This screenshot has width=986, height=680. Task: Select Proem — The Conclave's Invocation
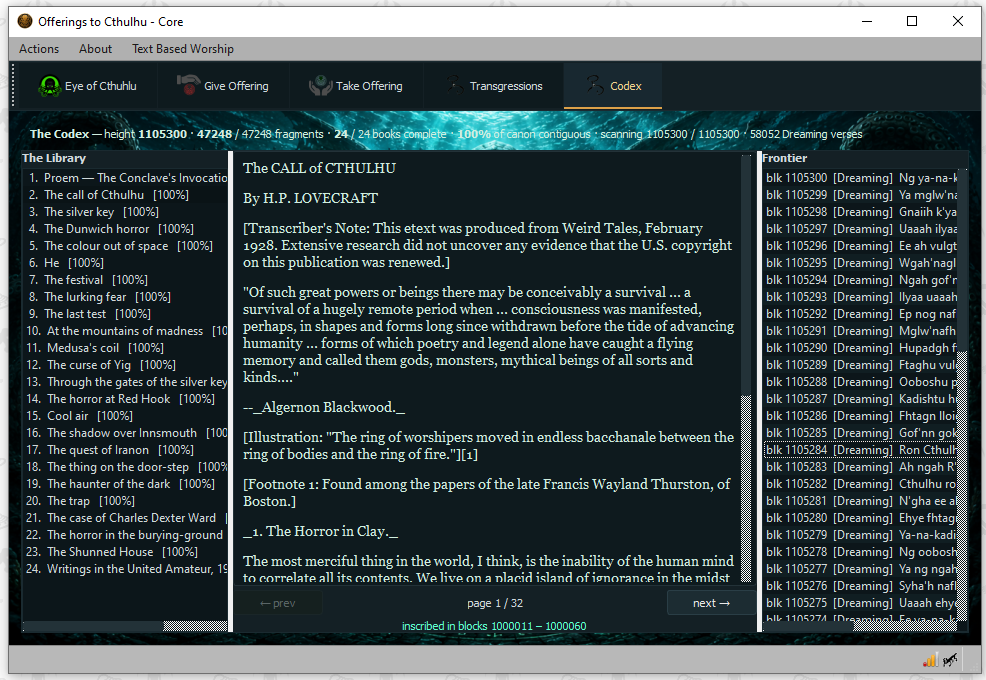click(x=126, y=178)
